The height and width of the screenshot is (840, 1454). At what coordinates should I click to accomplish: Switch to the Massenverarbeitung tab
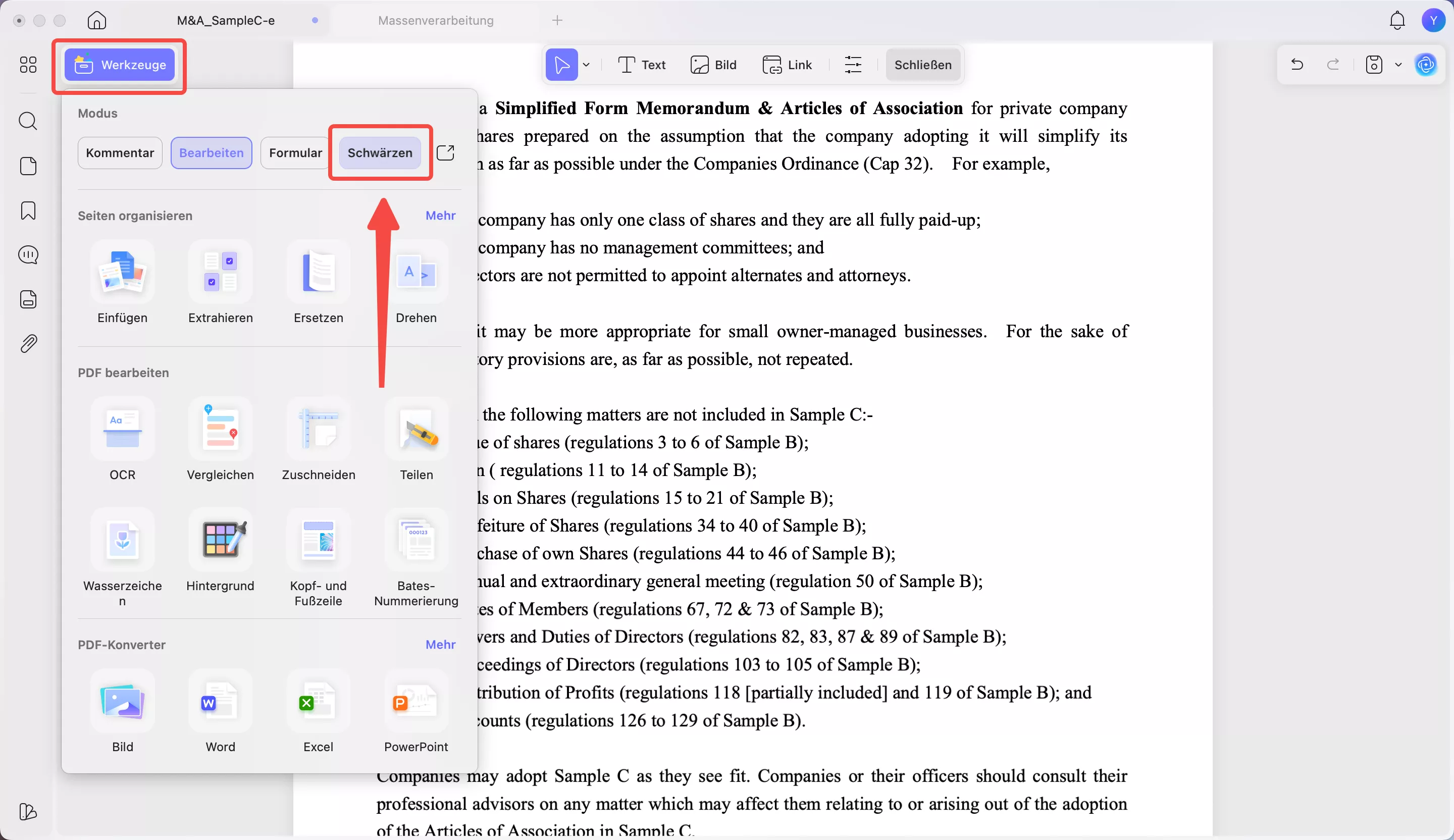click(436, 21)
